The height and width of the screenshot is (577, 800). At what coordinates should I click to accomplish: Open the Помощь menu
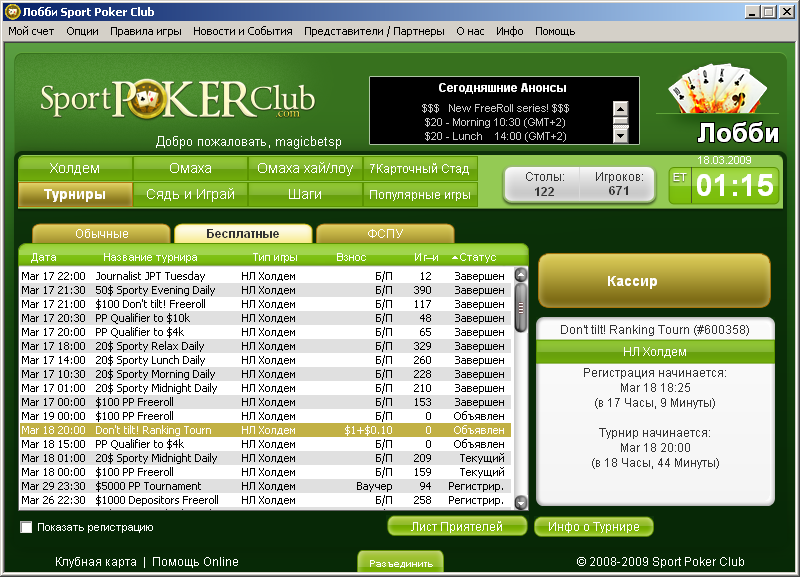[x=555, y=31]
